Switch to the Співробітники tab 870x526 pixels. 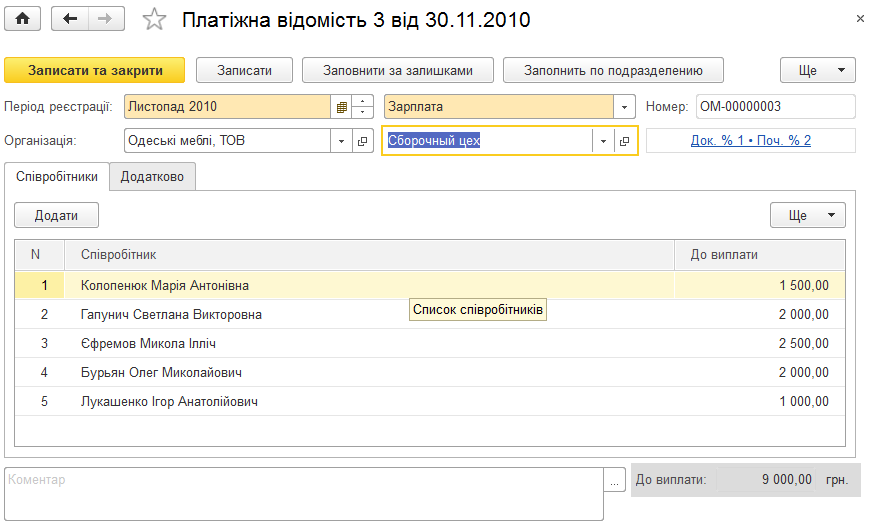tap(57, 176)
